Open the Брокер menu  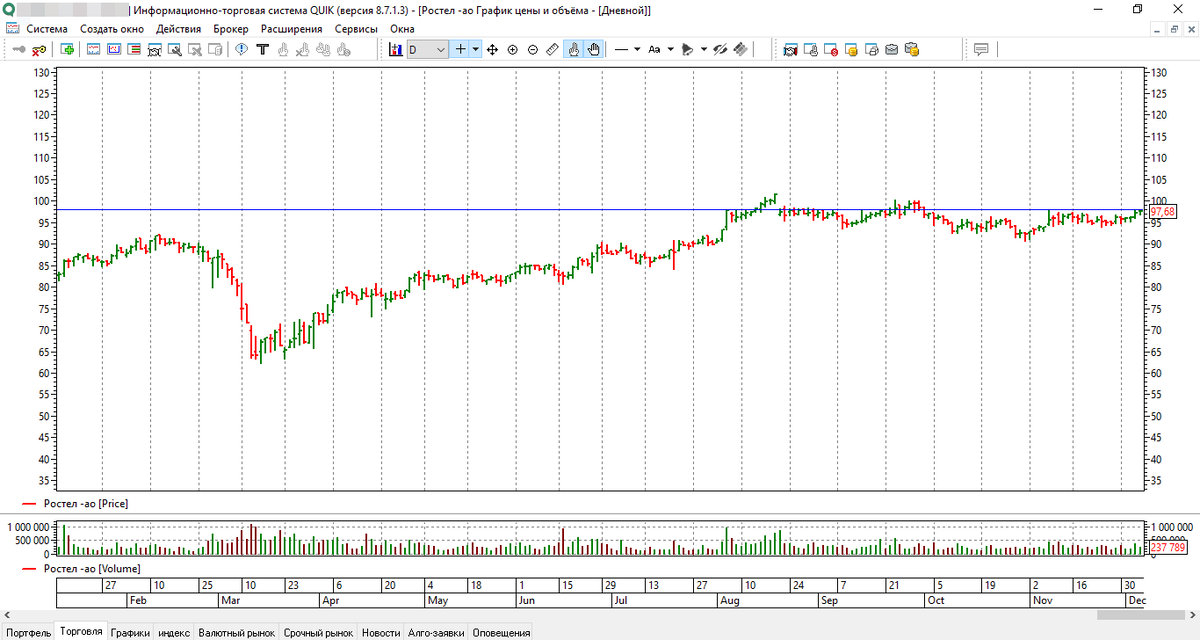pos(231,29)
